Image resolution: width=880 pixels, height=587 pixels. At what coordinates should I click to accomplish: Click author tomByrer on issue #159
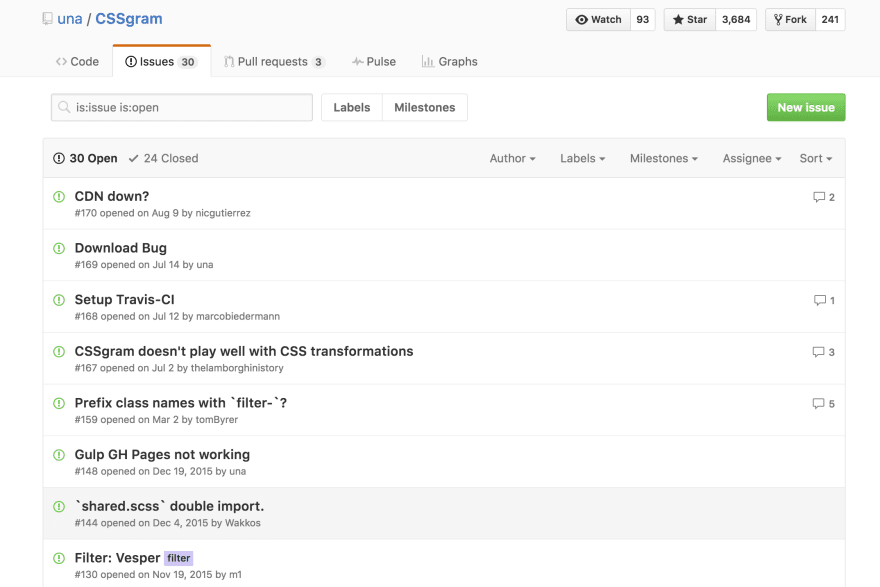(217, 420)
